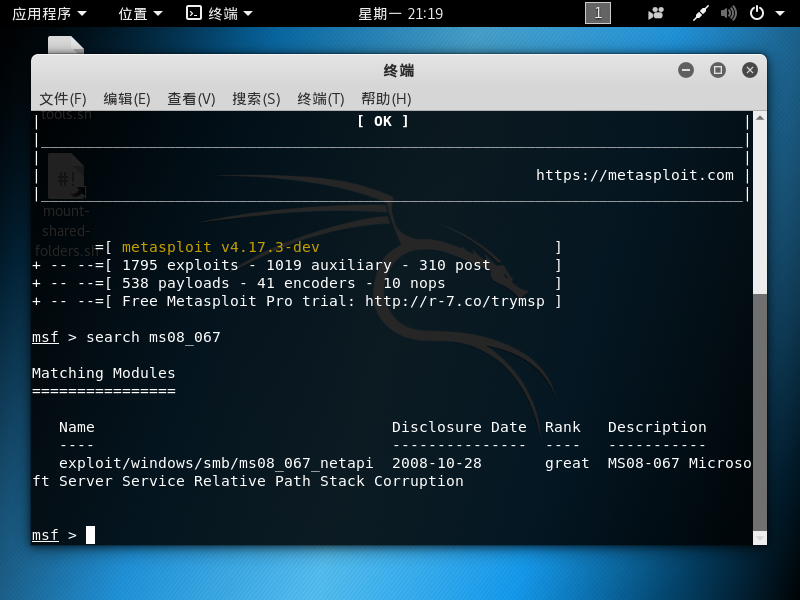Image resolution: width=800 pixels, height=600 pixels.
Task: Click the bottom msf prompt cursor
Action: (x=90, y=535)
